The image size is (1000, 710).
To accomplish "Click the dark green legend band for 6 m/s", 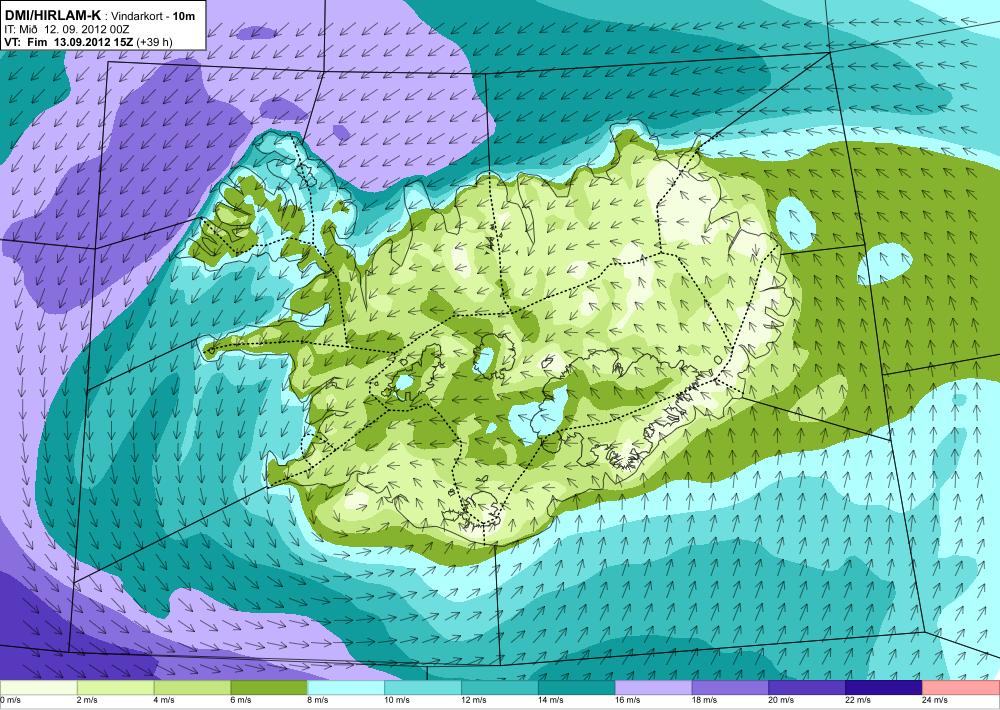I will click(x=268, y=688).
